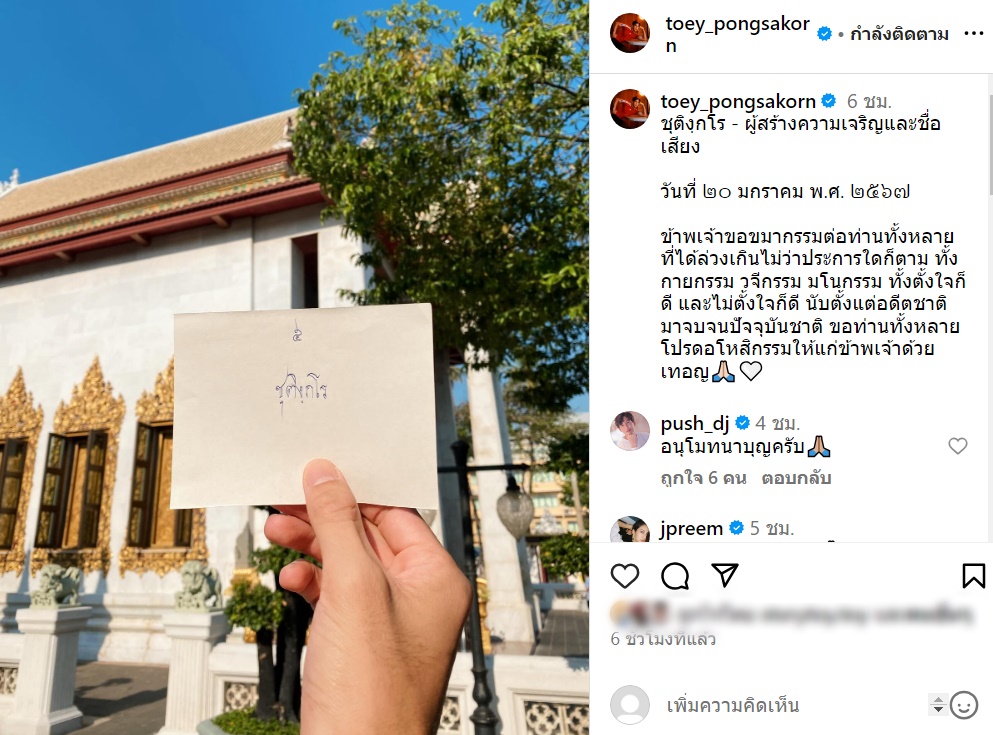View the ถูกใจ 6 คน likes list
This screenshot has height=735, width=993.
pos(703,478)
